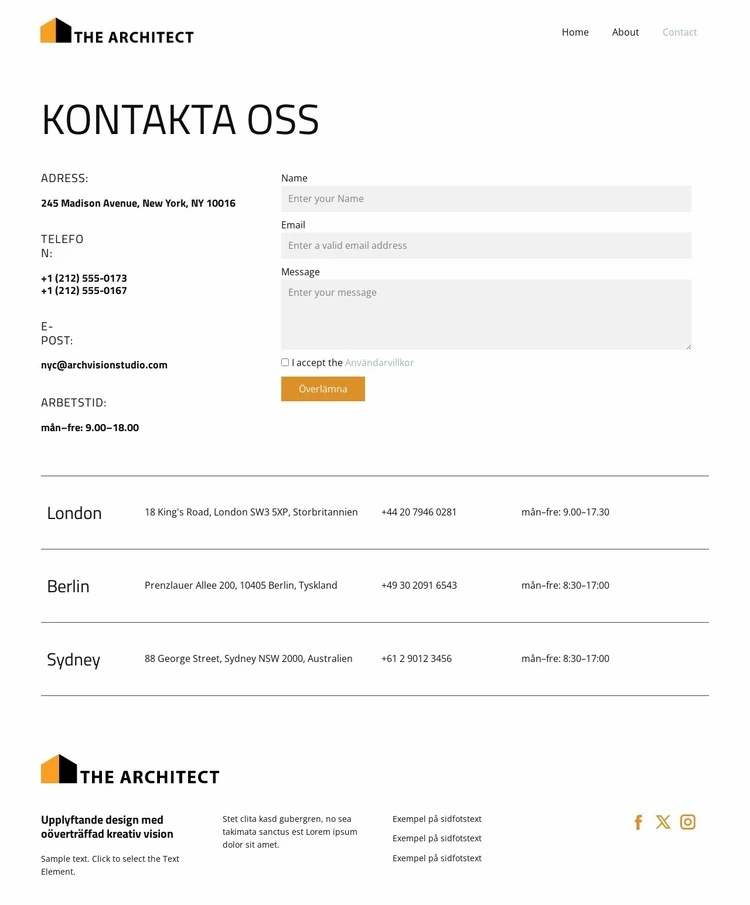This screenshot has height=905, width=750.
Task: Click inside the Message text area
Action: (486, 314)
